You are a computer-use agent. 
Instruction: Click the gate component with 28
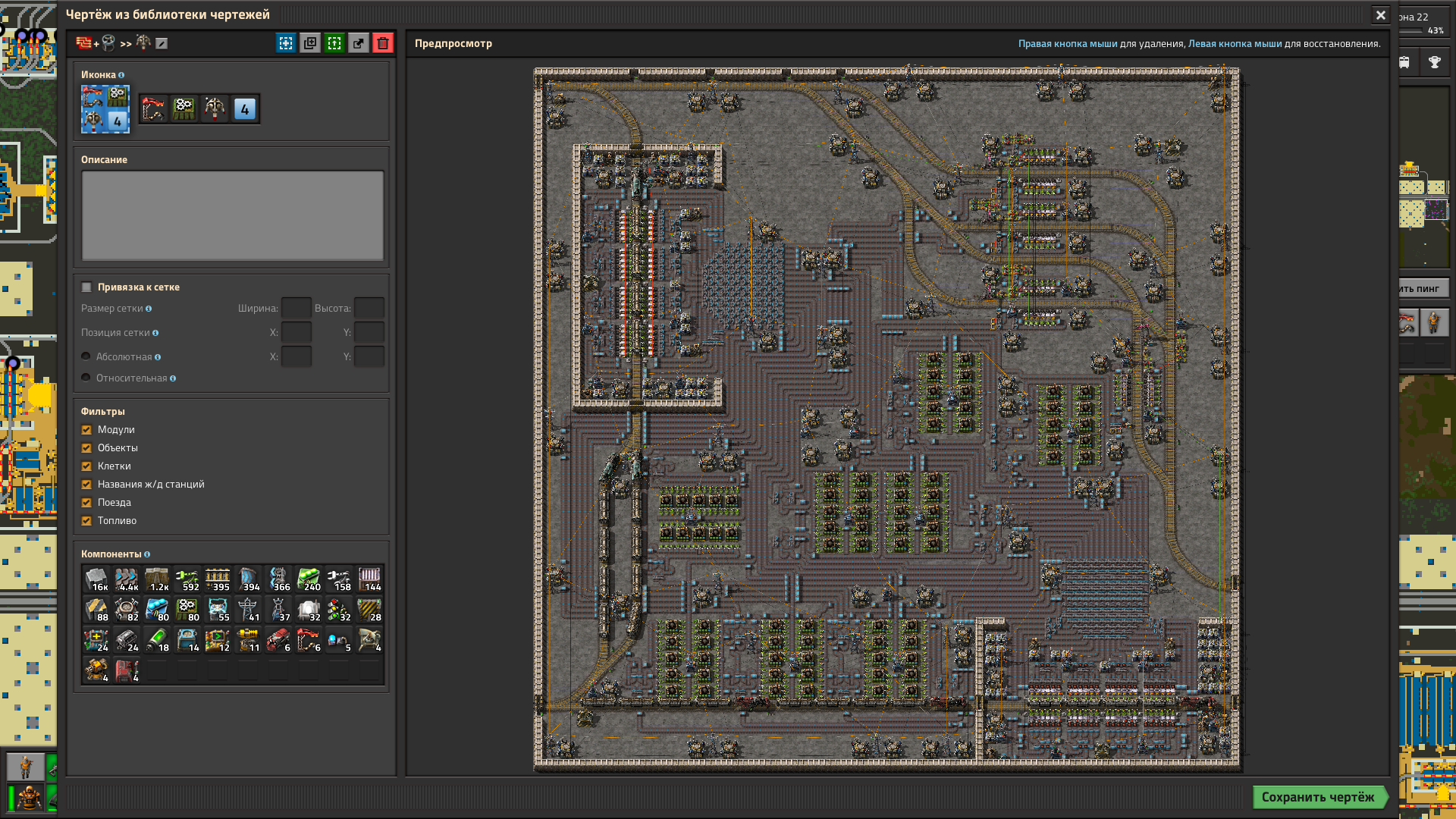(369, 610)
